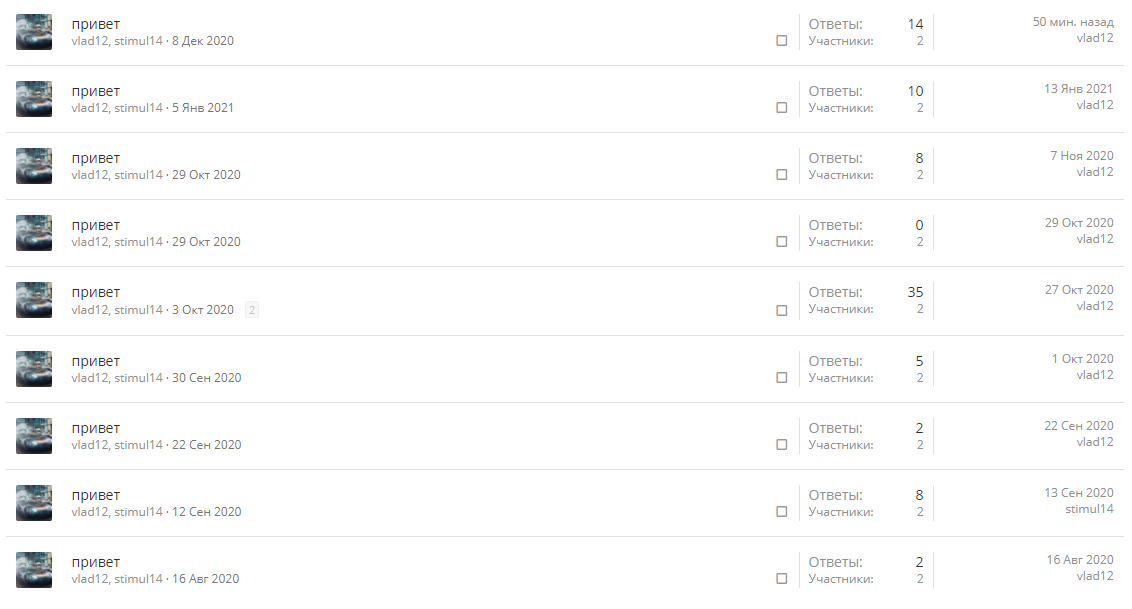Check the box for 8 Дек 2020 conversation

782,40
